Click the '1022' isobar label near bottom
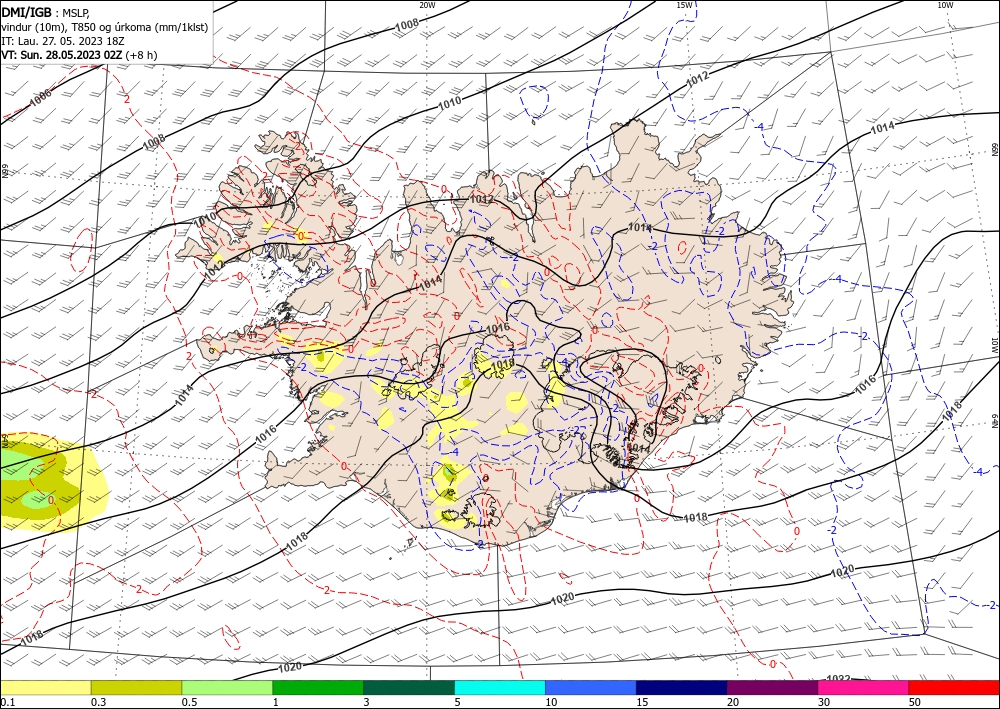 pyautogui.click(x=838, y=678)
